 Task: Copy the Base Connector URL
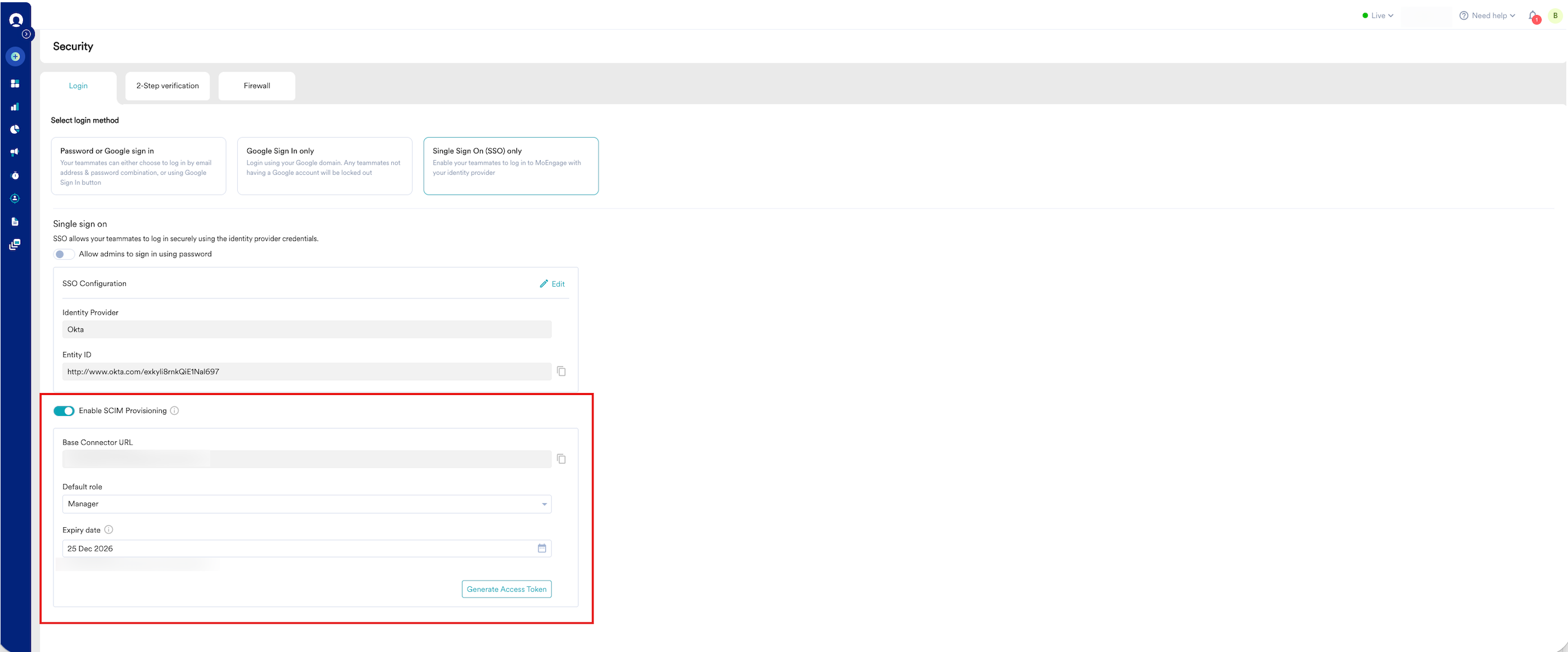tap(561, 459)
